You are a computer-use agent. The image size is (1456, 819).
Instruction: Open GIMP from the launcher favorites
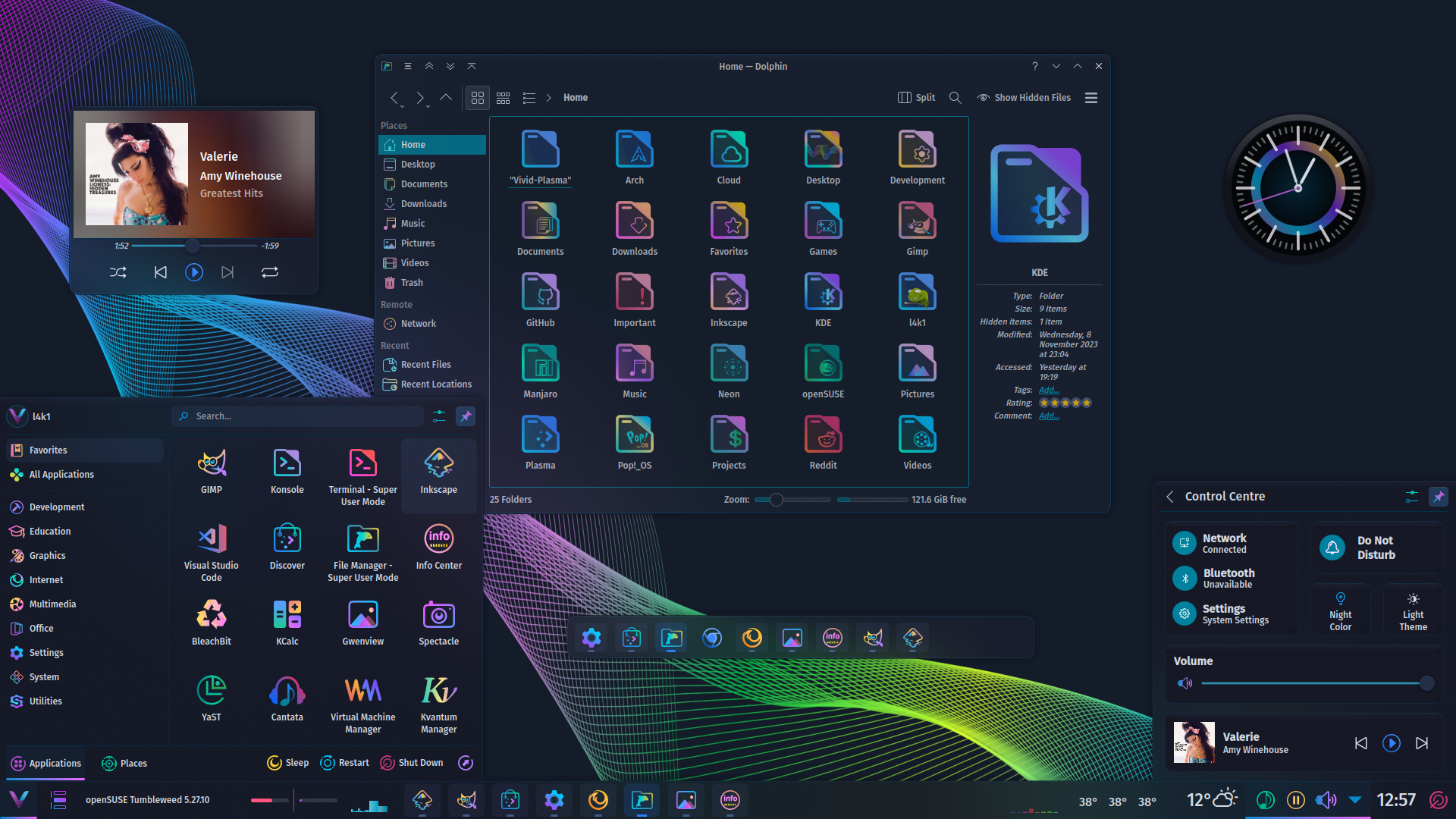click(211, 471)
